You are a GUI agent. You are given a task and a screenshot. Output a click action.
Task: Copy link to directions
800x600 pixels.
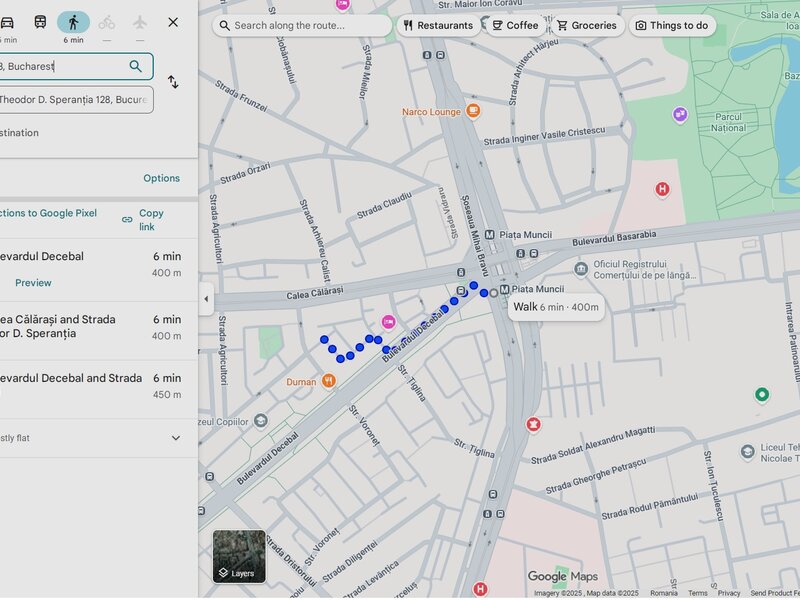point(144,220)
